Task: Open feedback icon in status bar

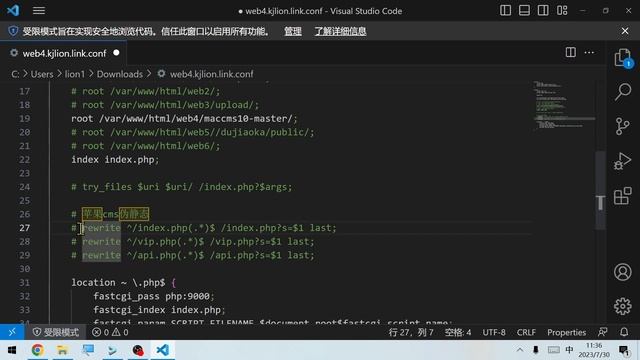Action: (602, 332)
